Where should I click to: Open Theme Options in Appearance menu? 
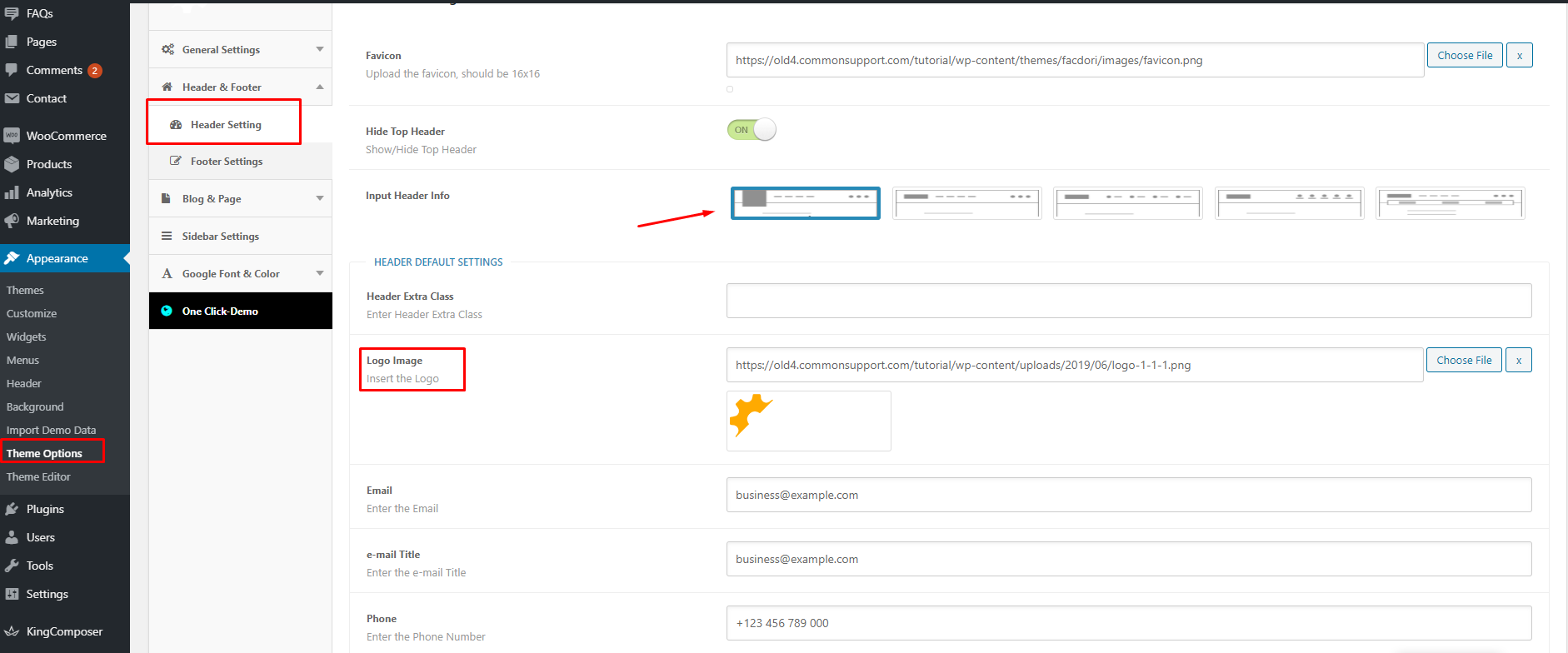[44, 453]
